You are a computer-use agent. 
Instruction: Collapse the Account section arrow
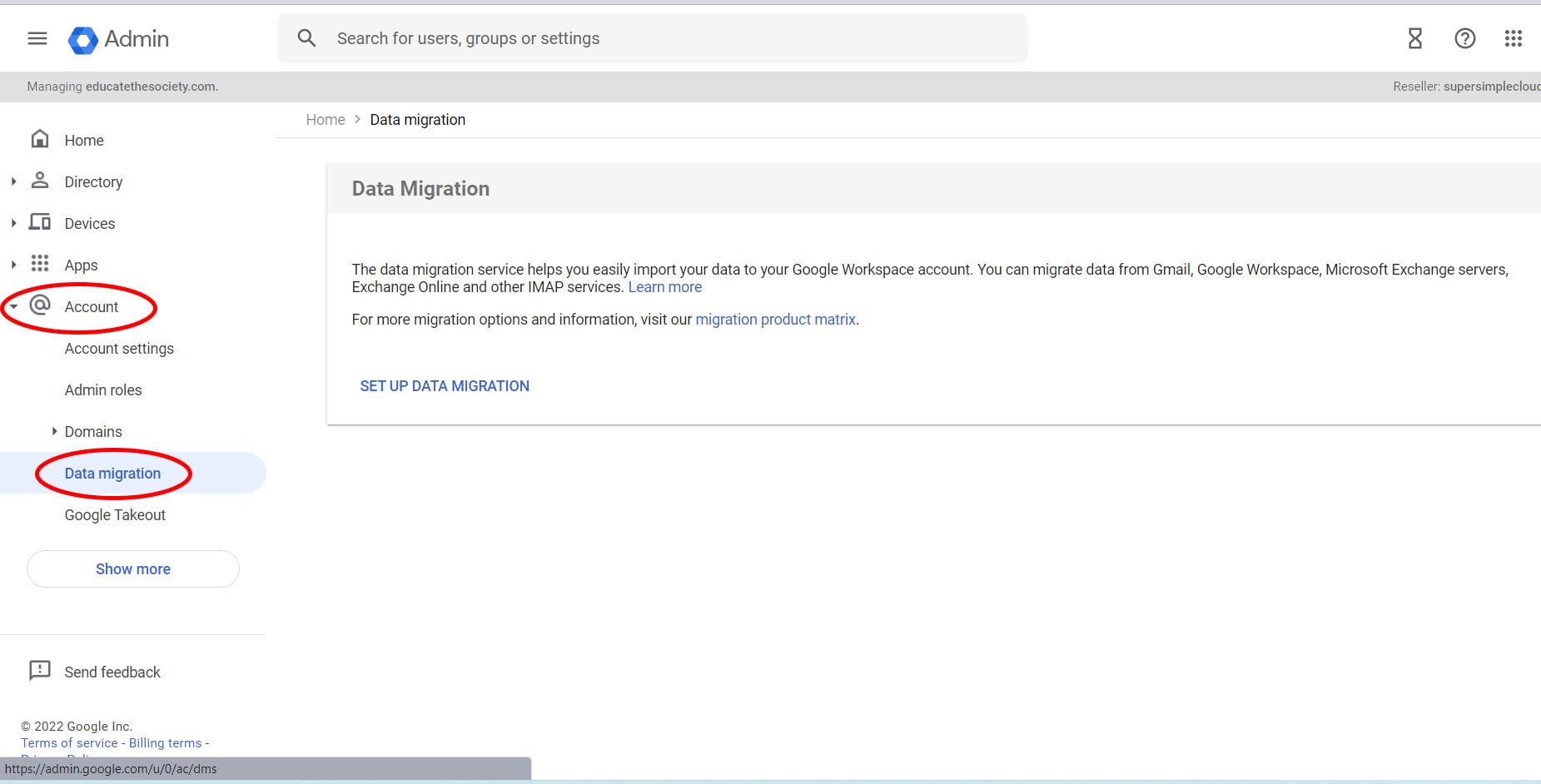13,306
